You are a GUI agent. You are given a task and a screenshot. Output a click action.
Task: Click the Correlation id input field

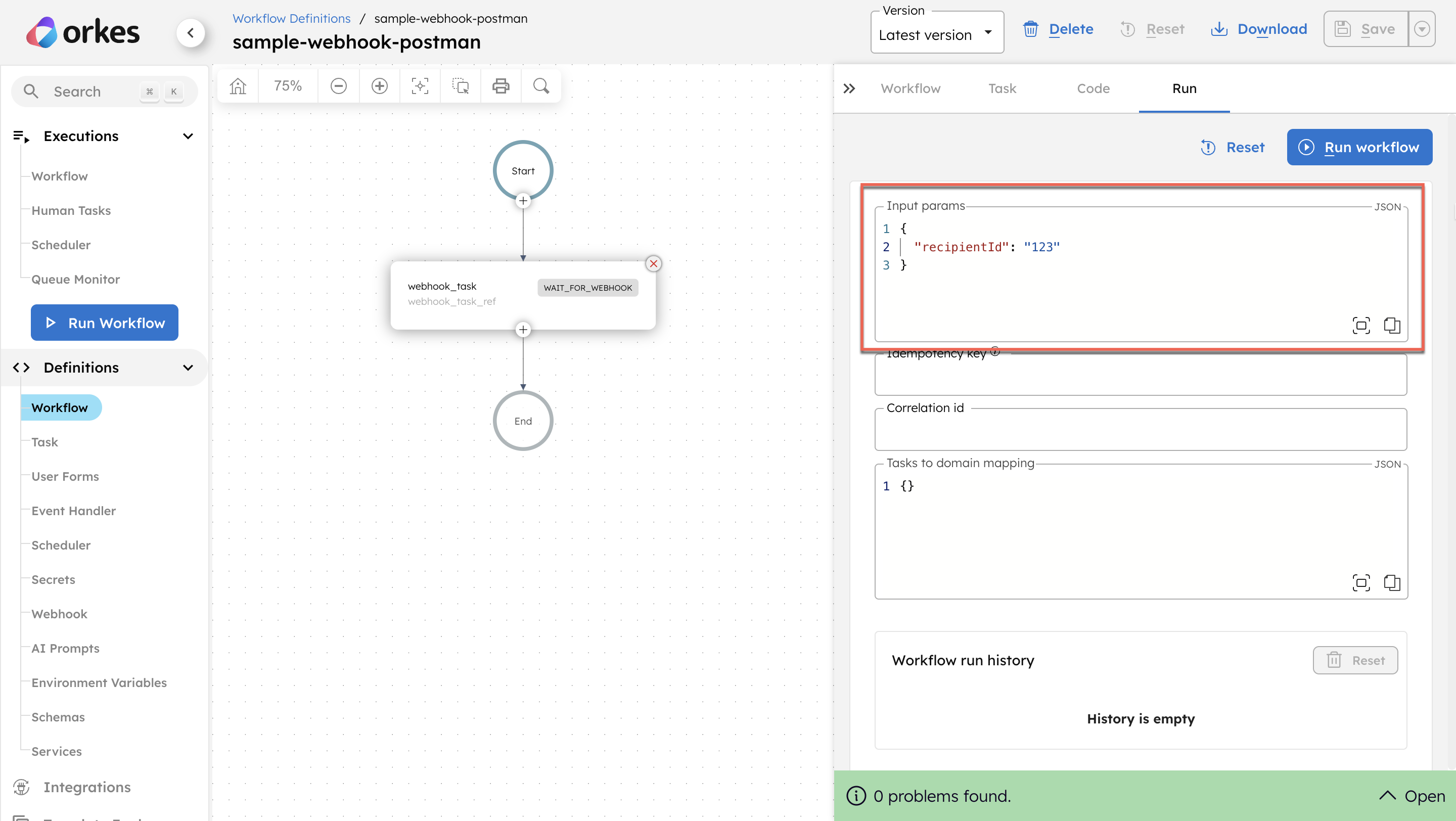pos(1140,431)
